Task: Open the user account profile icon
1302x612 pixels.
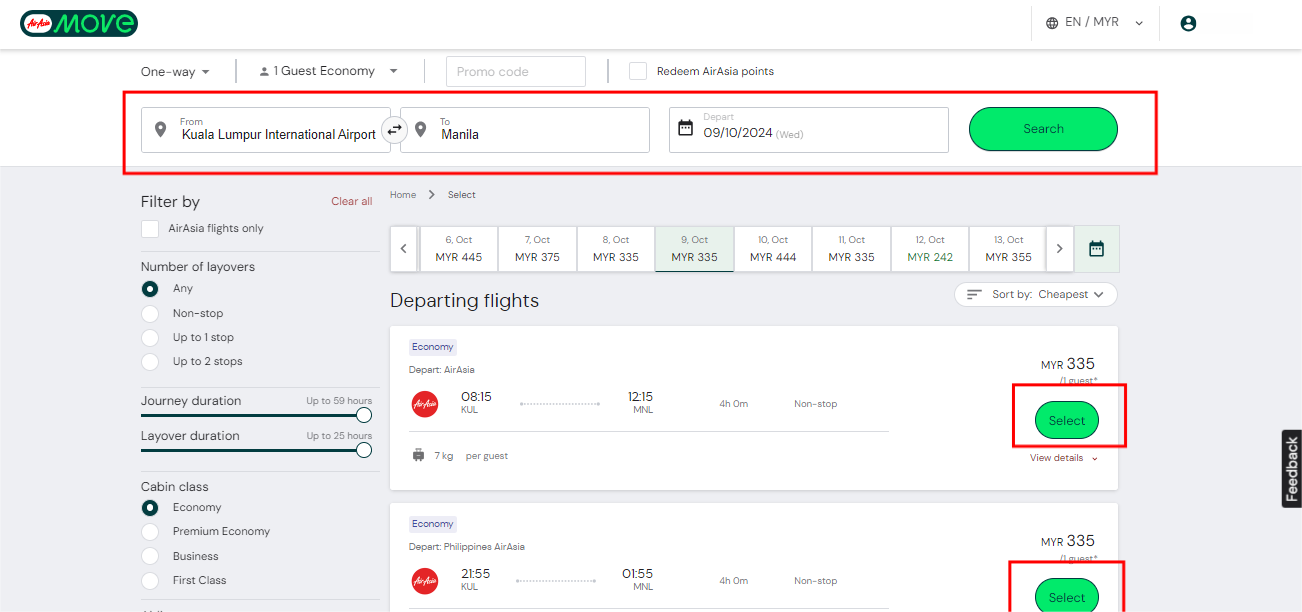Action: coord(1188,23)
